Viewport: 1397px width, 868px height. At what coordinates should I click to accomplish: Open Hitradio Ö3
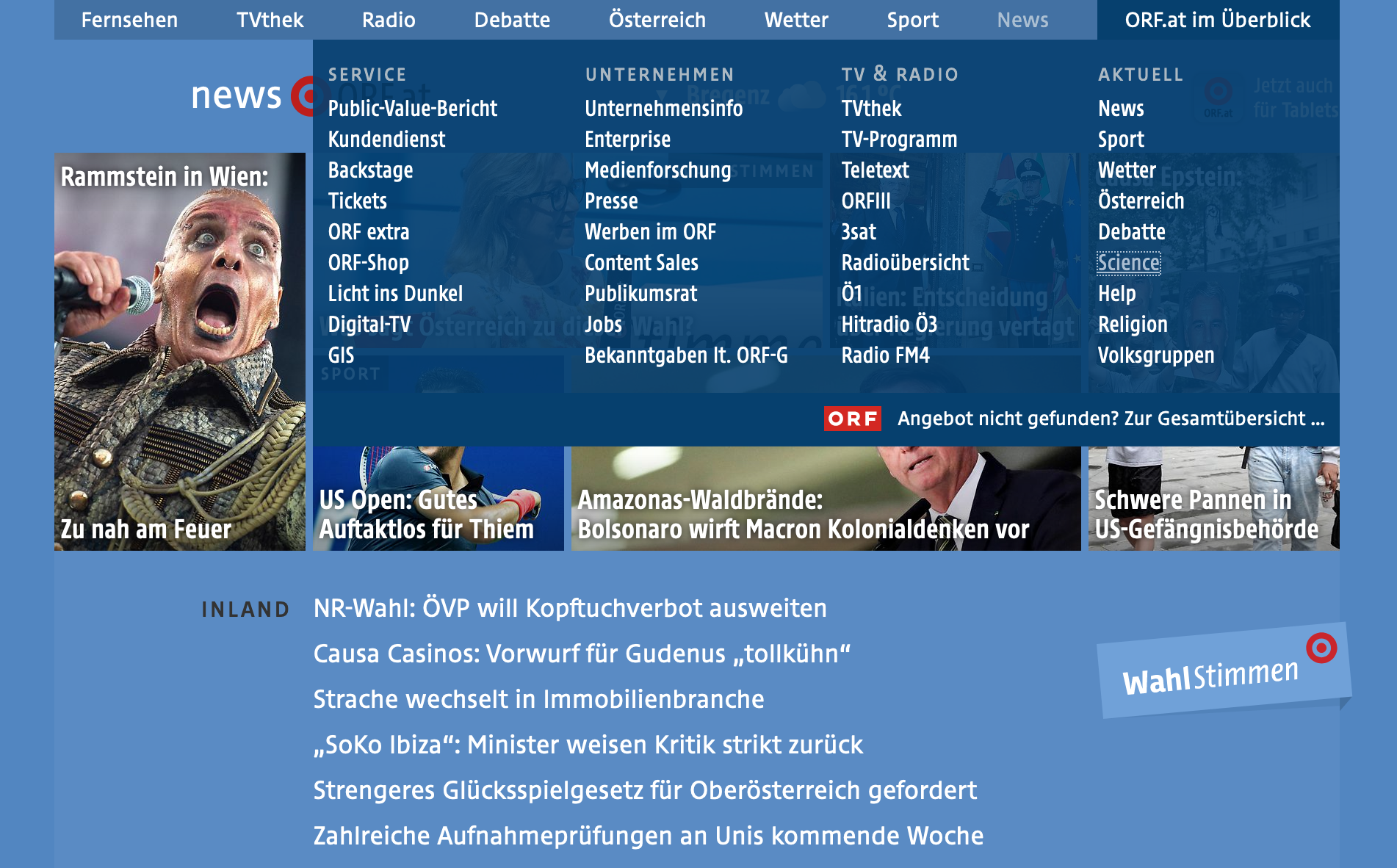(889, 325)
